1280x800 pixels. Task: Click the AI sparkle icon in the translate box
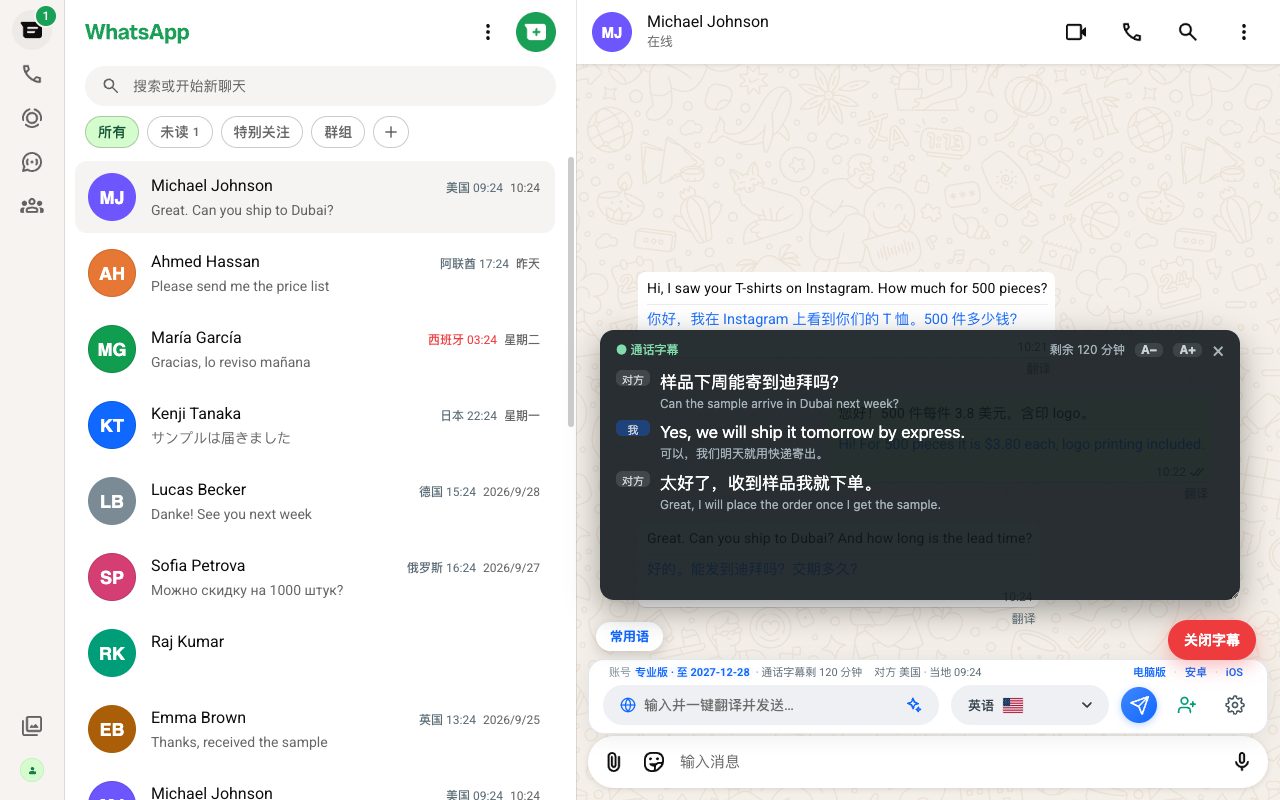click(914, 705)
